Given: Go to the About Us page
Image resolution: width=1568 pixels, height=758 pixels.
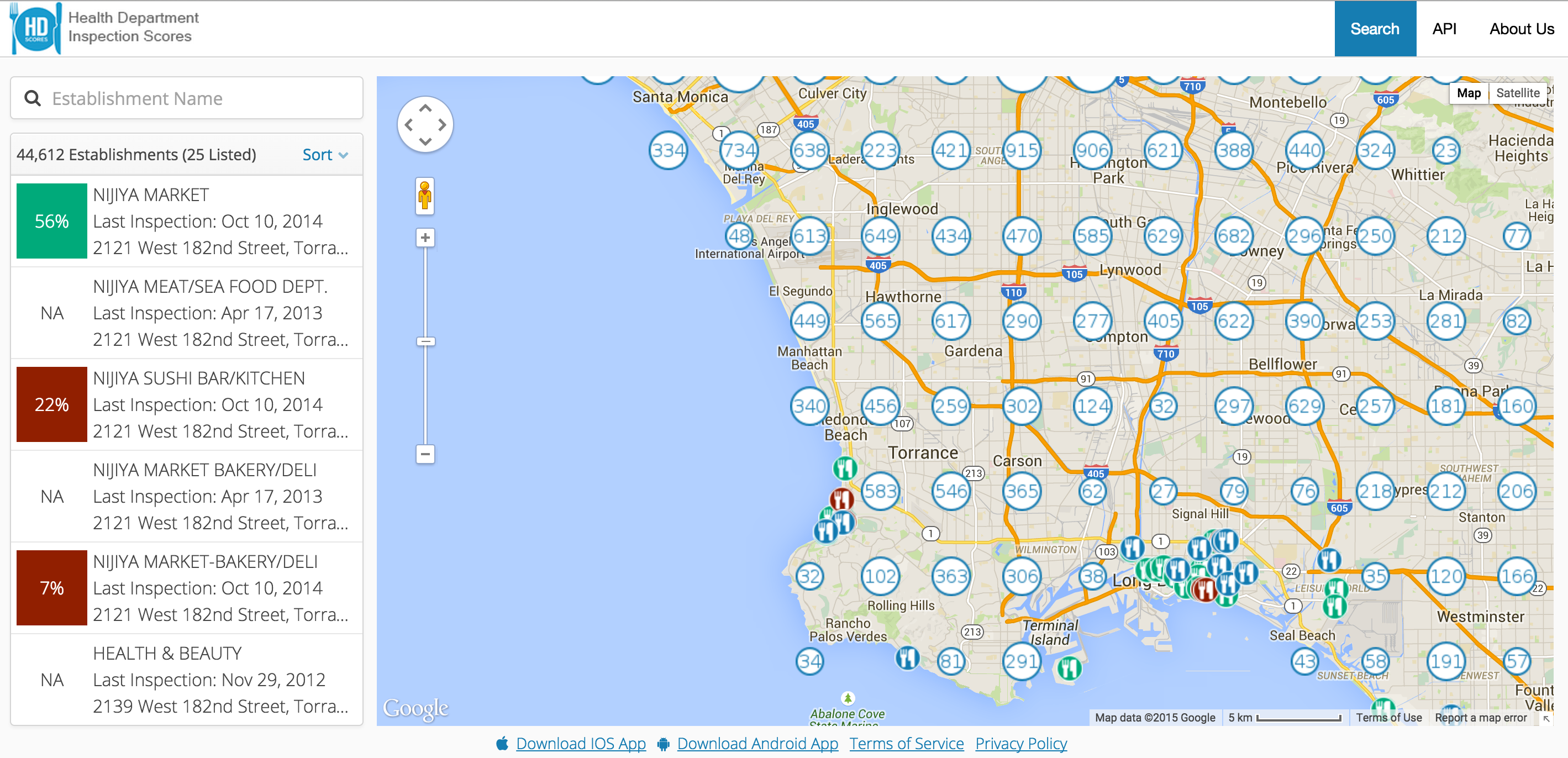Looking at the screenshot, I should (1521, 29).
